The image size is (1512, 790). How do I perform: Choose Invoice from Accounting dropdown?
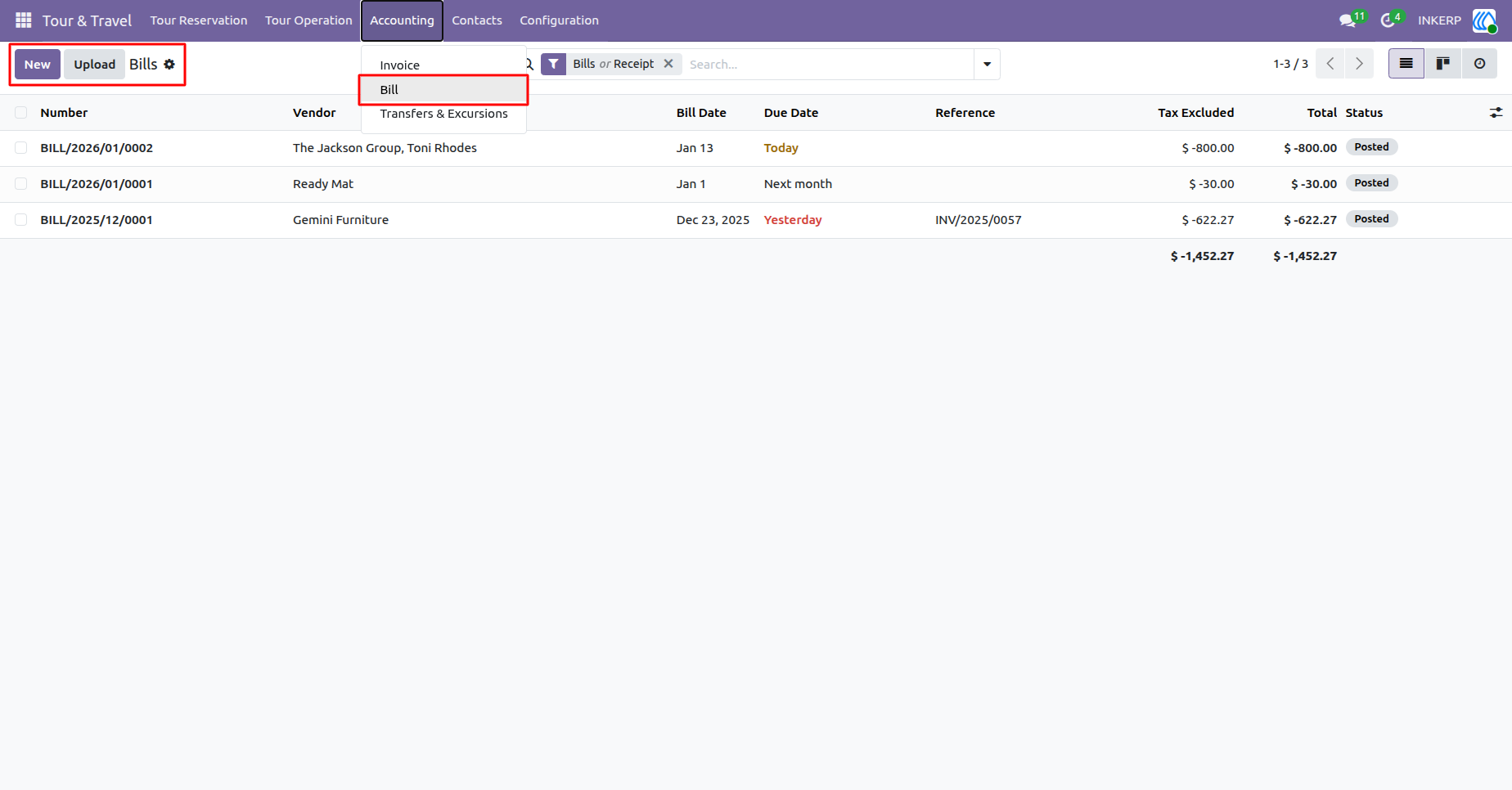click(x=443, y=65)
